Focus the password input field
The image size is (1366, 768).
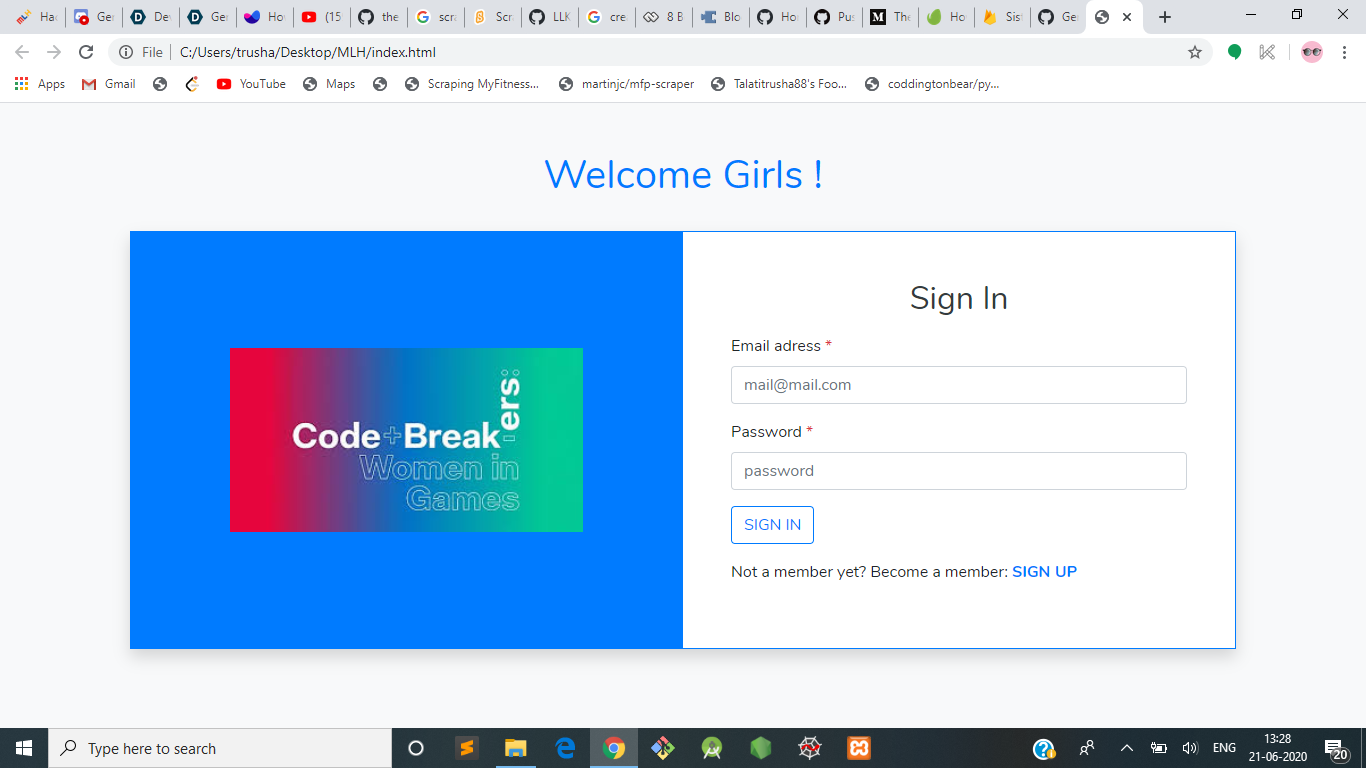click(x=958, y=471)
